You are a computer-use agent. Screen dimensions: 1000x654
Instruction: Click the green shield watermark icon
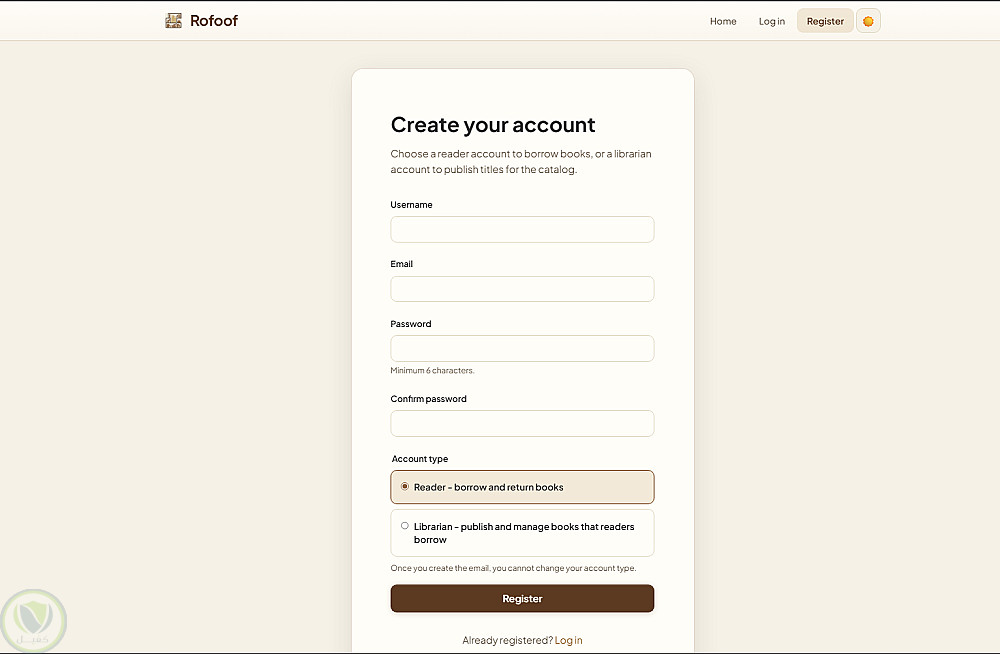(34, 620)
